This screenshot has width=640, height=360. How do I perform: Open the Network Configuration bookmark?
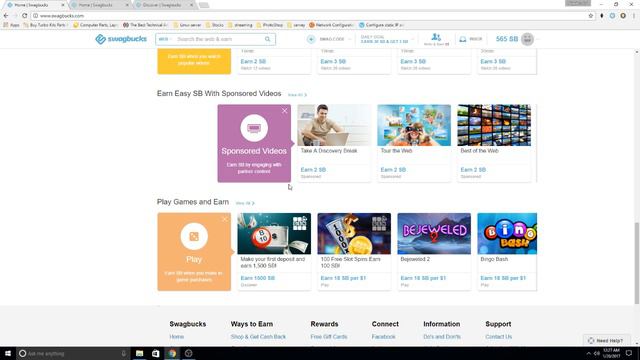point(331,25)
